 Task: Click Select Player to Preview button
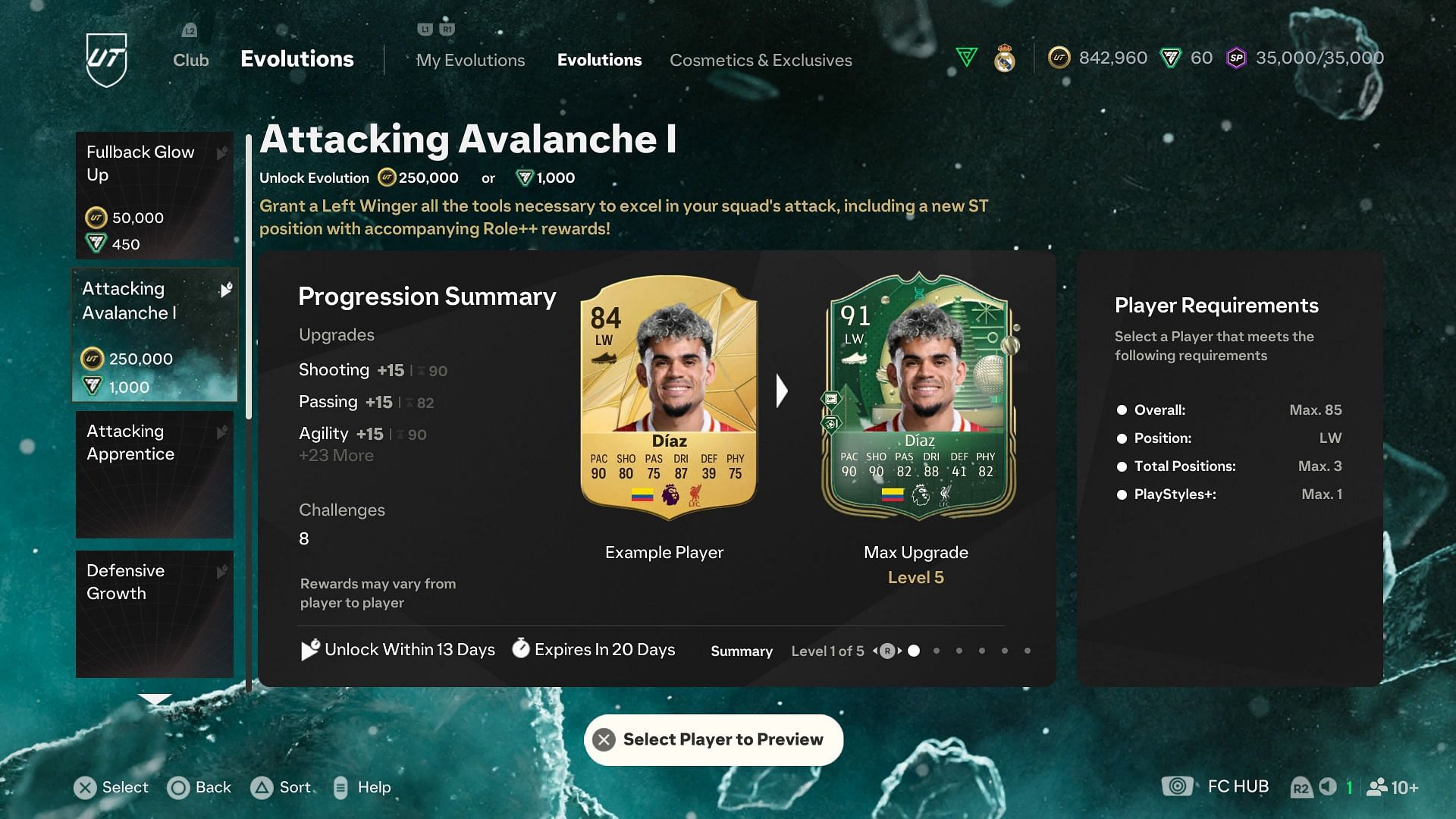pos(714,739)
